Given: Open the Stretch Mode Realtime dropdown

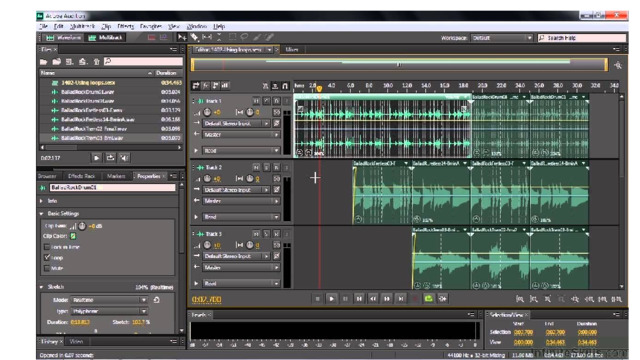Looking at the screenshot, I should pos(109,300).
